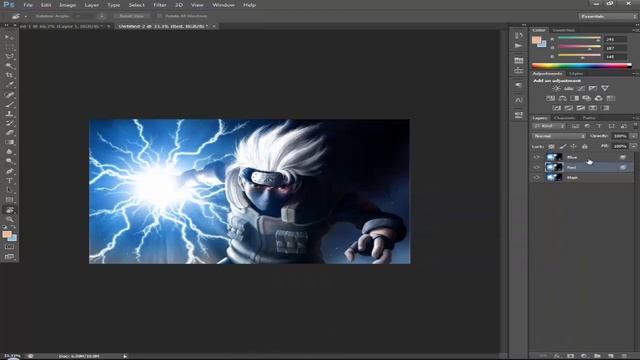
Task: Select the Eyedropper tool
Action: point(9,84)
